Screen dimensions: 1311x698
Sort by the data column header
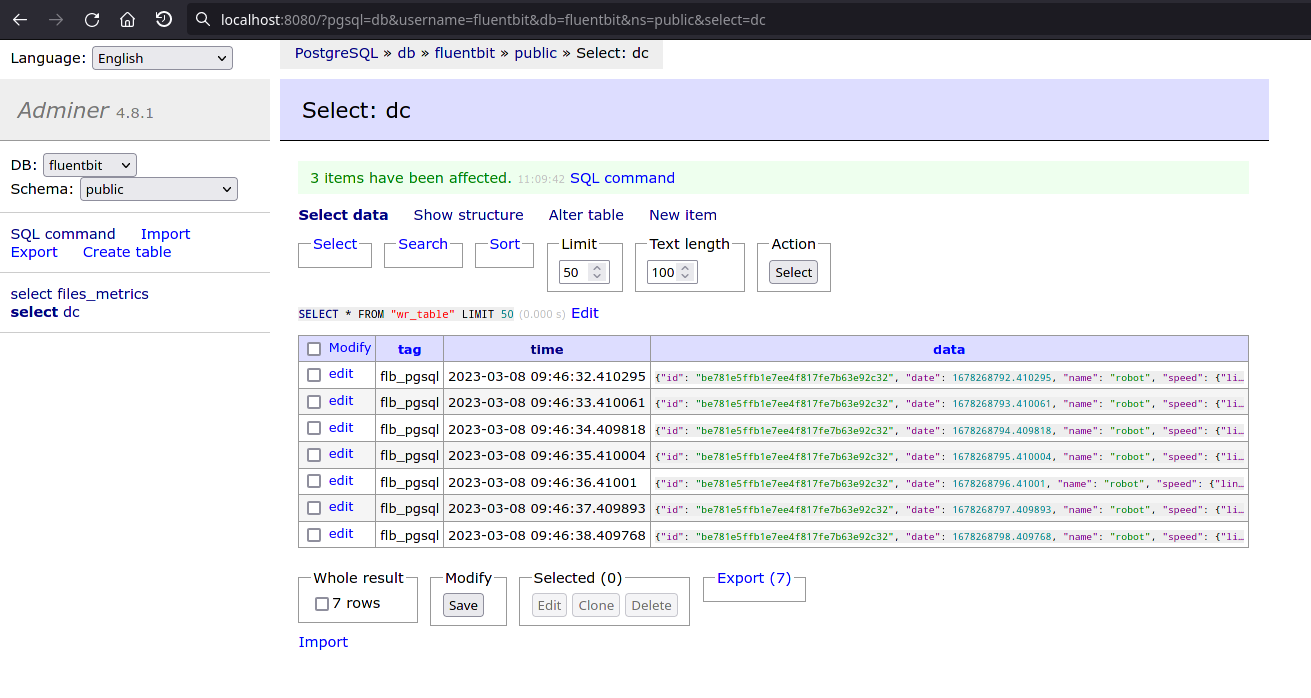point(949,349)
